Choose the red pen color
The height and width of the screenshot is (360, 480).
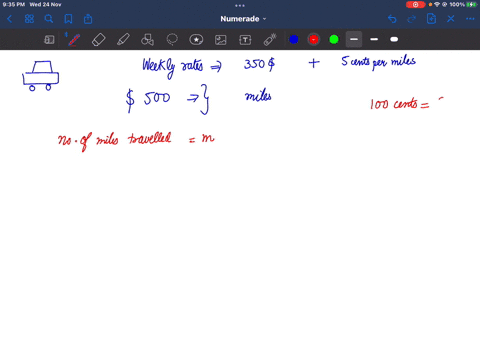(314, 40)
